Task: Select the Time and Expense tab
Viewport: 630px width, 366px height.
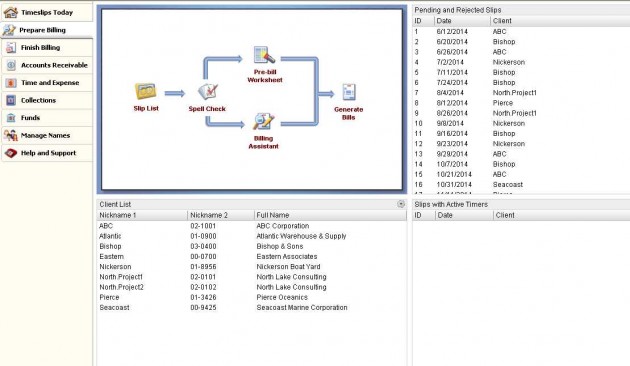Action: click(47, 83)
